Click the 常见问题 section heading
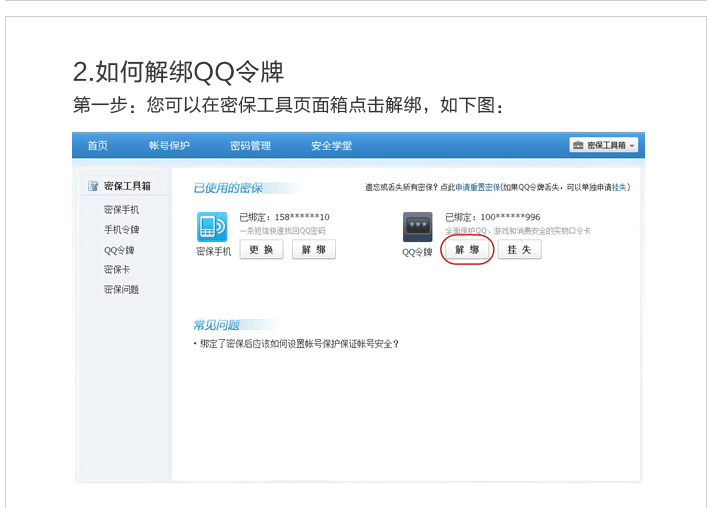The width and height of the screenshot is (710, 508). tap(216, 325)
